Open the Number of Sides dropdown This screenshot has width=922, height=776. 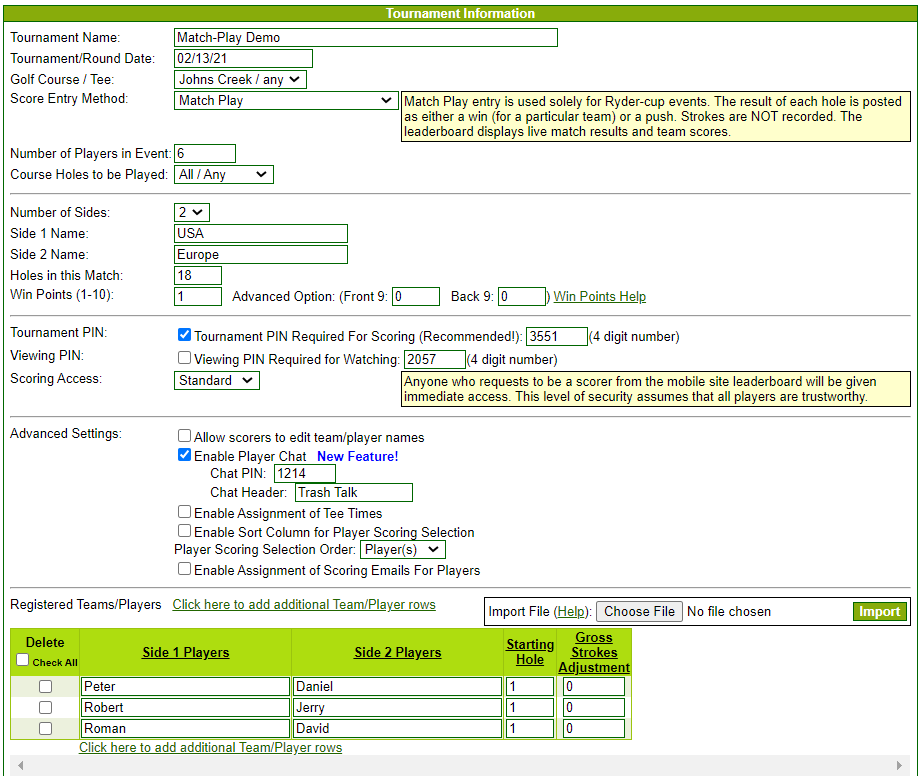(192, 212)
